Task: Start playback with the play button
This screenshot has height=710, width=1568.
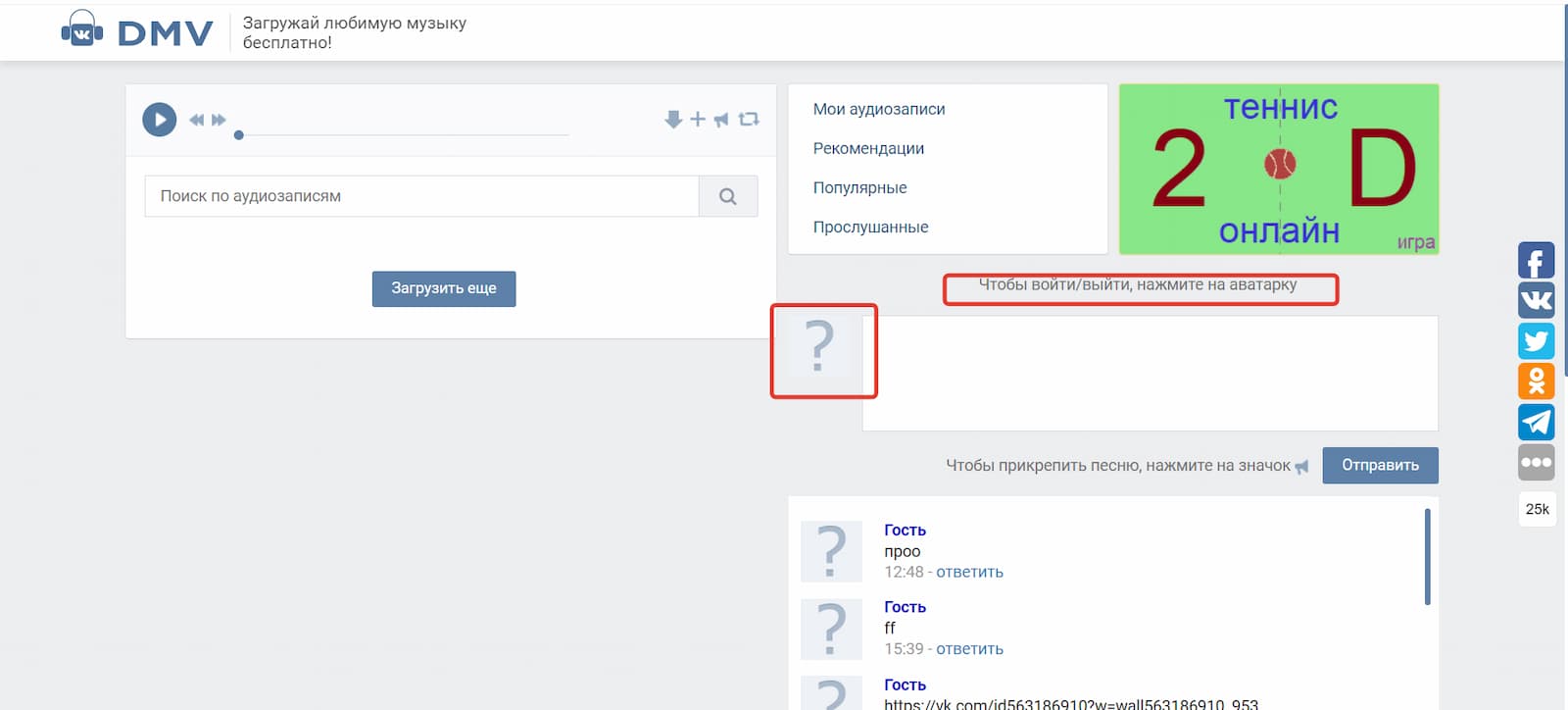Action: [x=160, y=120]
